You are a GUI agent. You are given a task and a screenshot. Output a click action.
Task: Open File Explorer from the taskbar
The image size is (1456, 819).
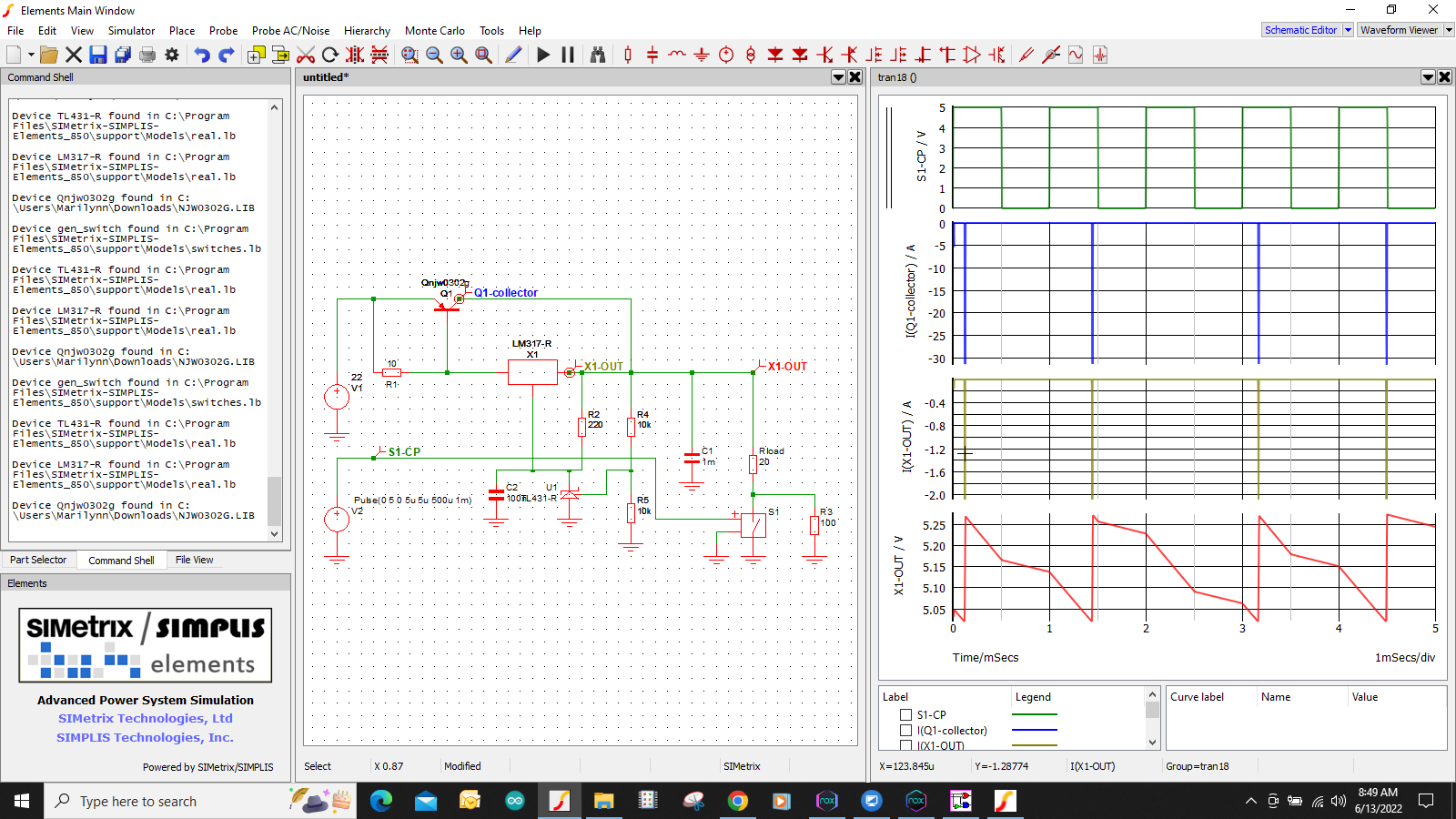(x=603, y=801)
